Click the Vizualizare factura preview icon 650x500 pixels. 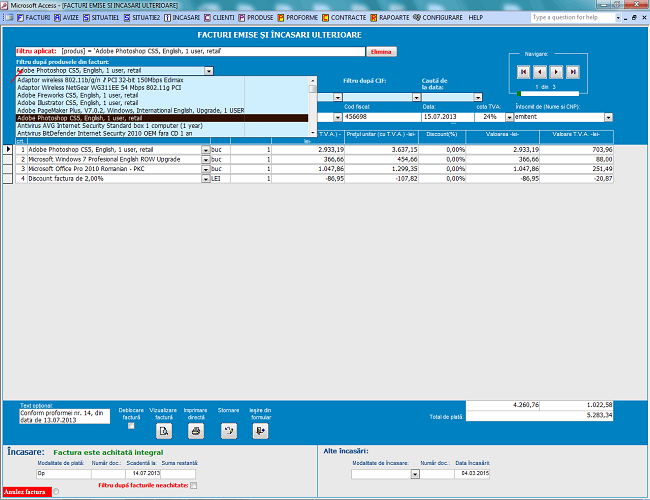tap(164, 431)
